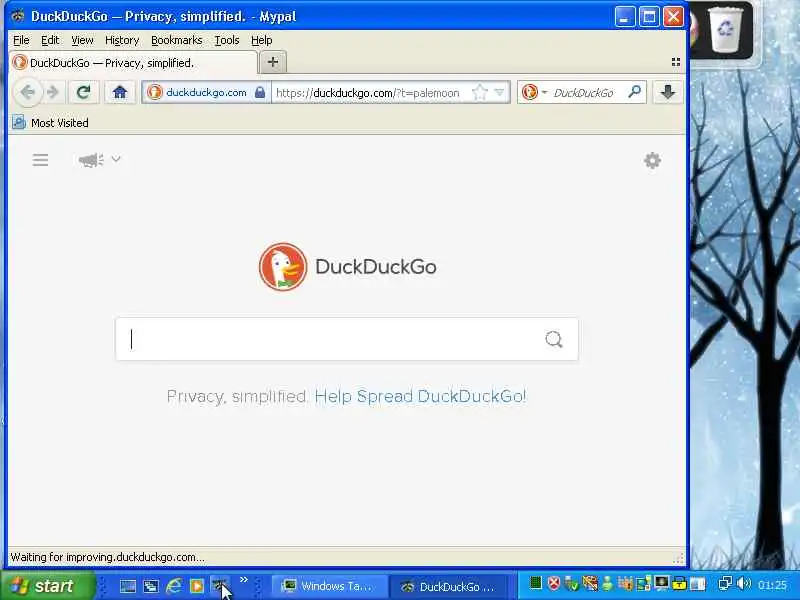Open the Recycle Bin on desktop
The image size is (800, 600).
(725, 29)
